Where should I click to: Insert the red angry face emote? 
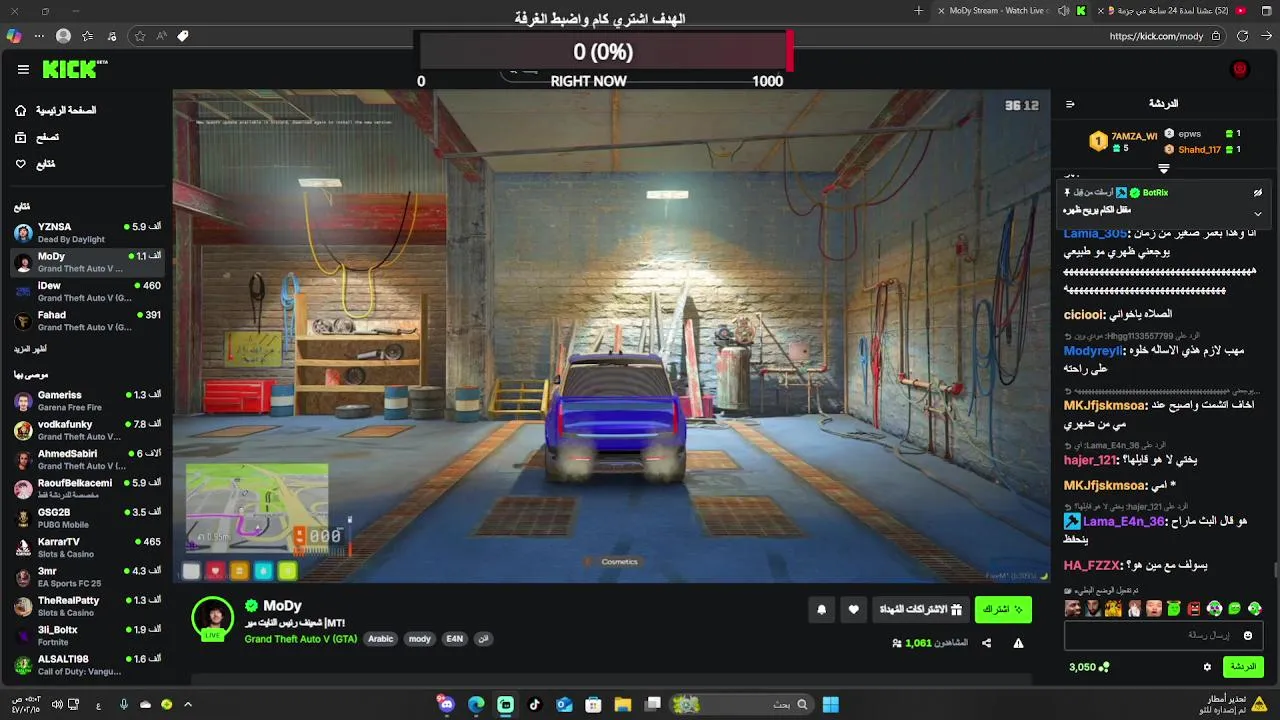(x=1193, y=608)
